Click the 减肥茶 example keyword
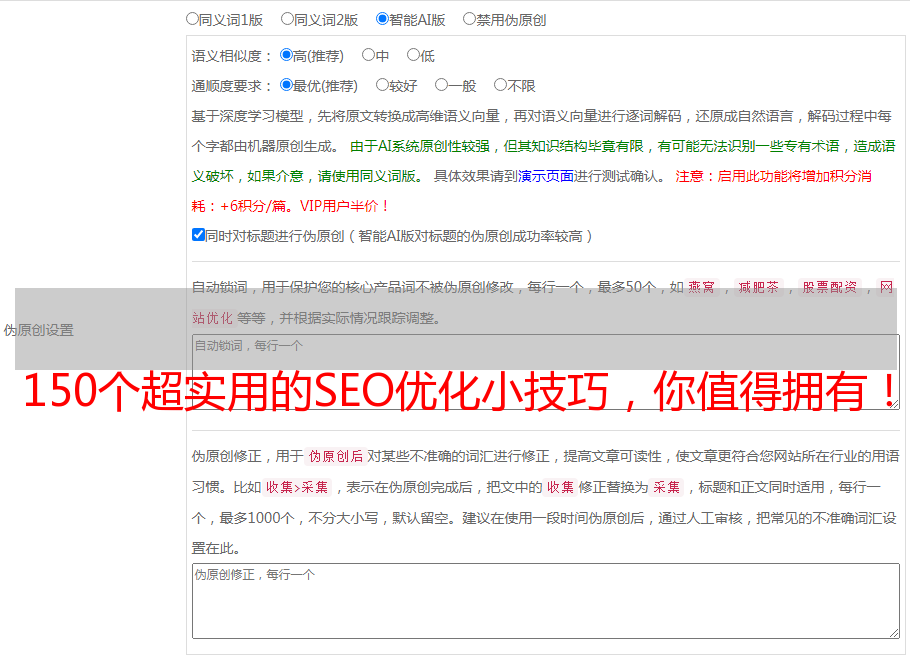 758,287
